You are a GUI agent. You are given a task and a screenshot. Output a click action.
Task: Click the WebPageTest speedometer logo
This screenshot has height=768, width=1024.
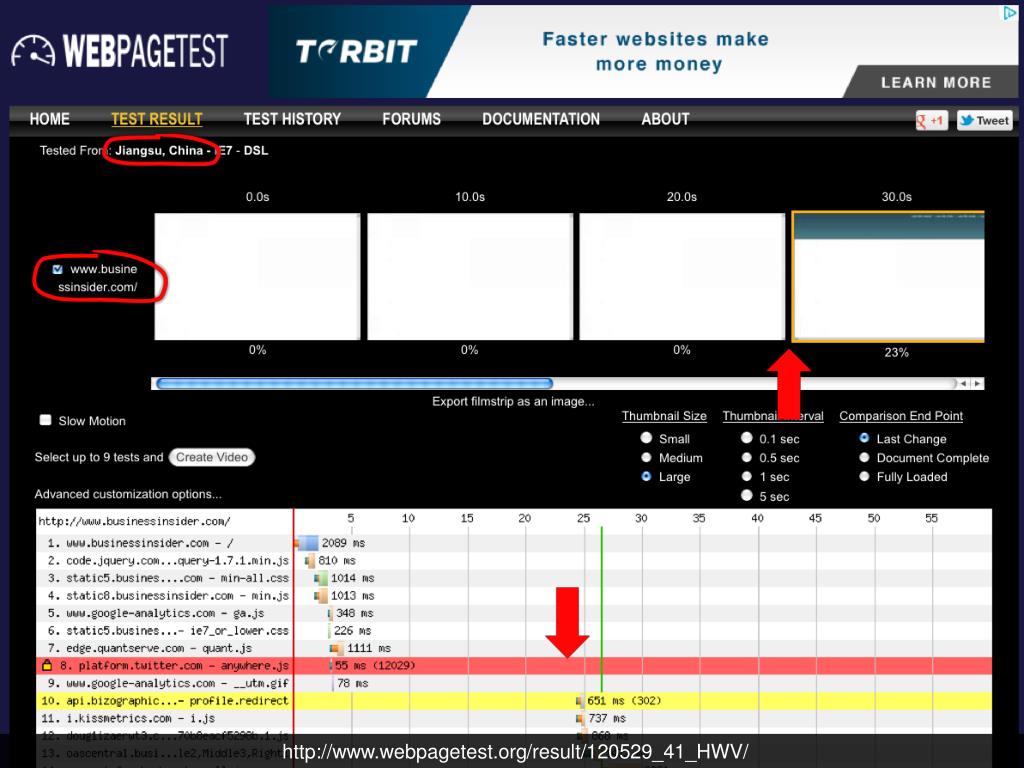click(x=33, y=51)
